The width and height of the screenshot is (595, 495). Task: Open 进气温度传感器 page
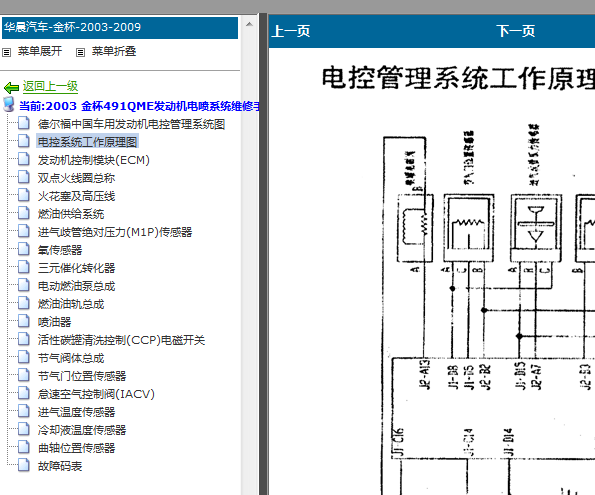pos(76,412)
